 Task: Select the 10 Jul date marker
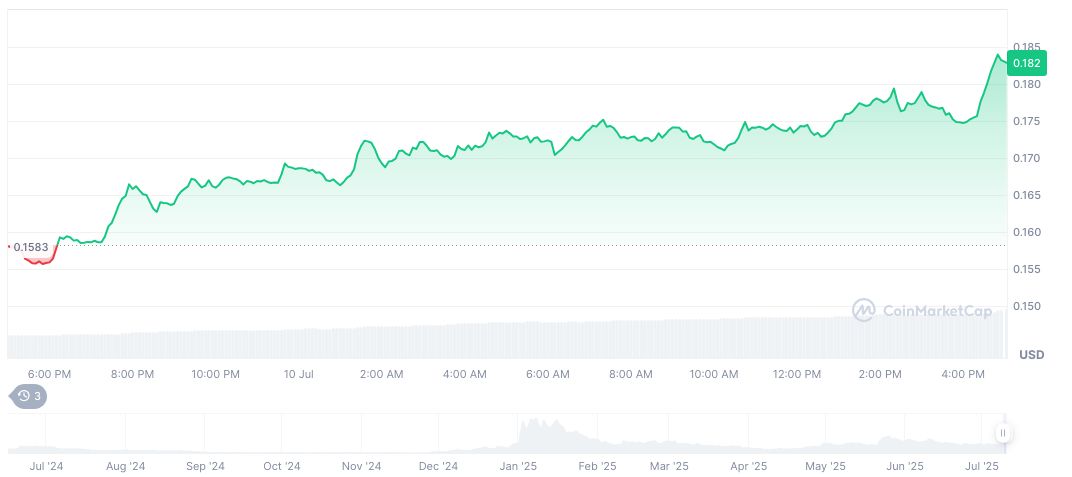[x=299, y=374]
